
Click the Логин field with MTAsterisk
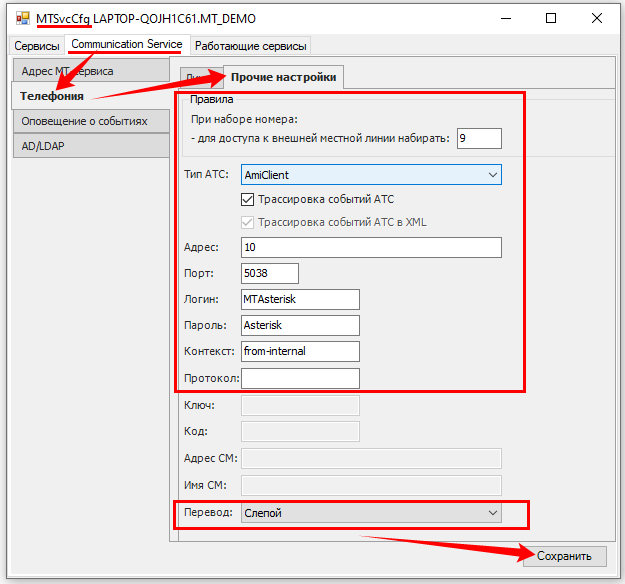[299, 299]
